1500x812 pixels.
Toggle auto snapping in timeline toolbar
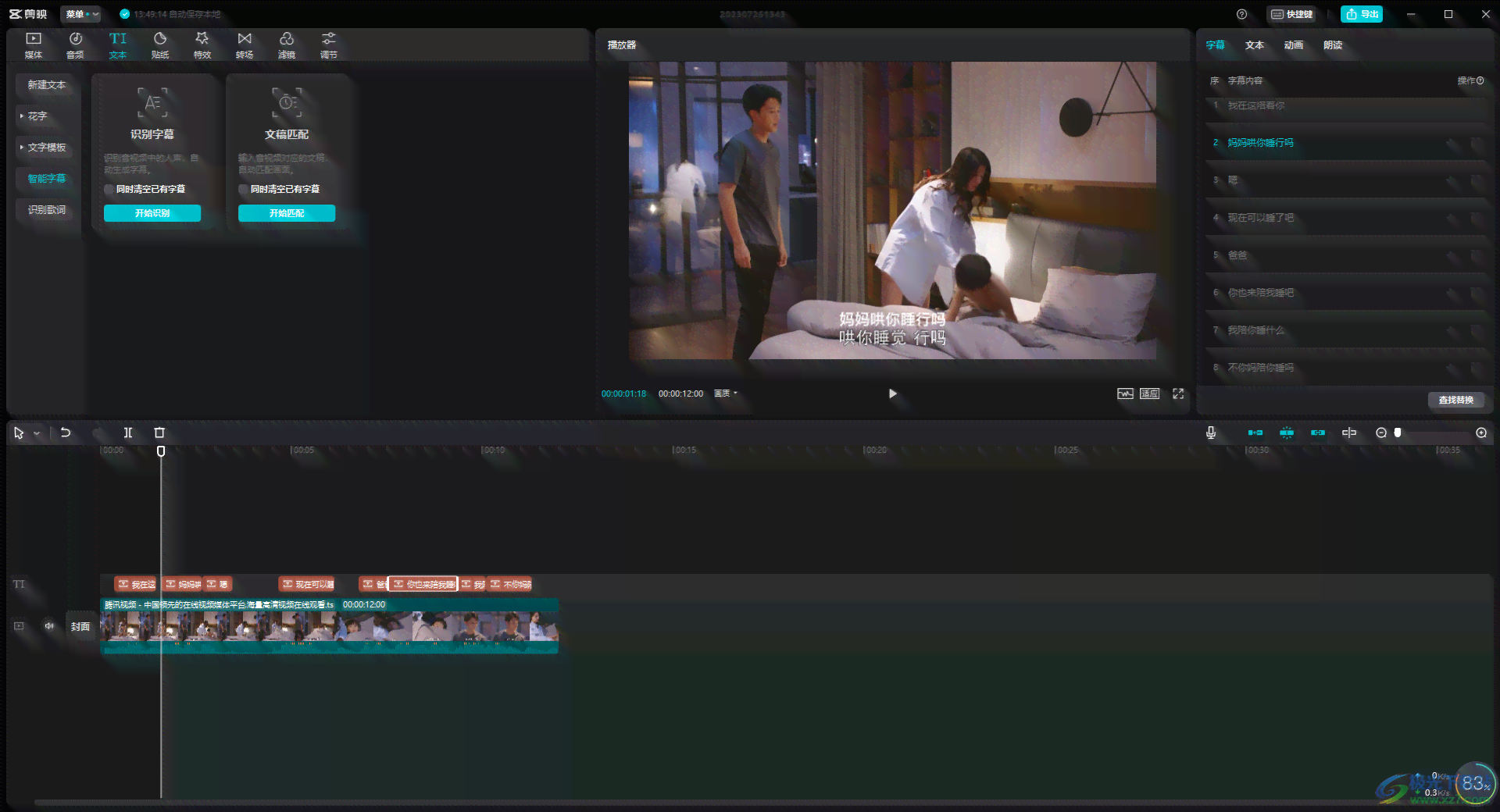(1287, 433)
